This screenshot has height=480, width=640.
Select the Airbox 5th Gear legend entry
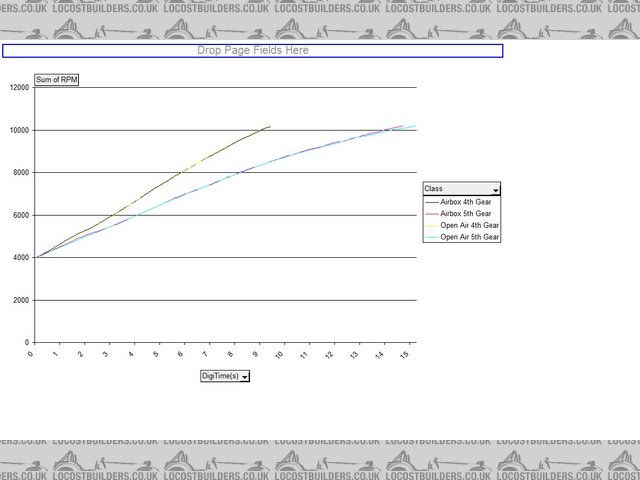click(466, 213)
